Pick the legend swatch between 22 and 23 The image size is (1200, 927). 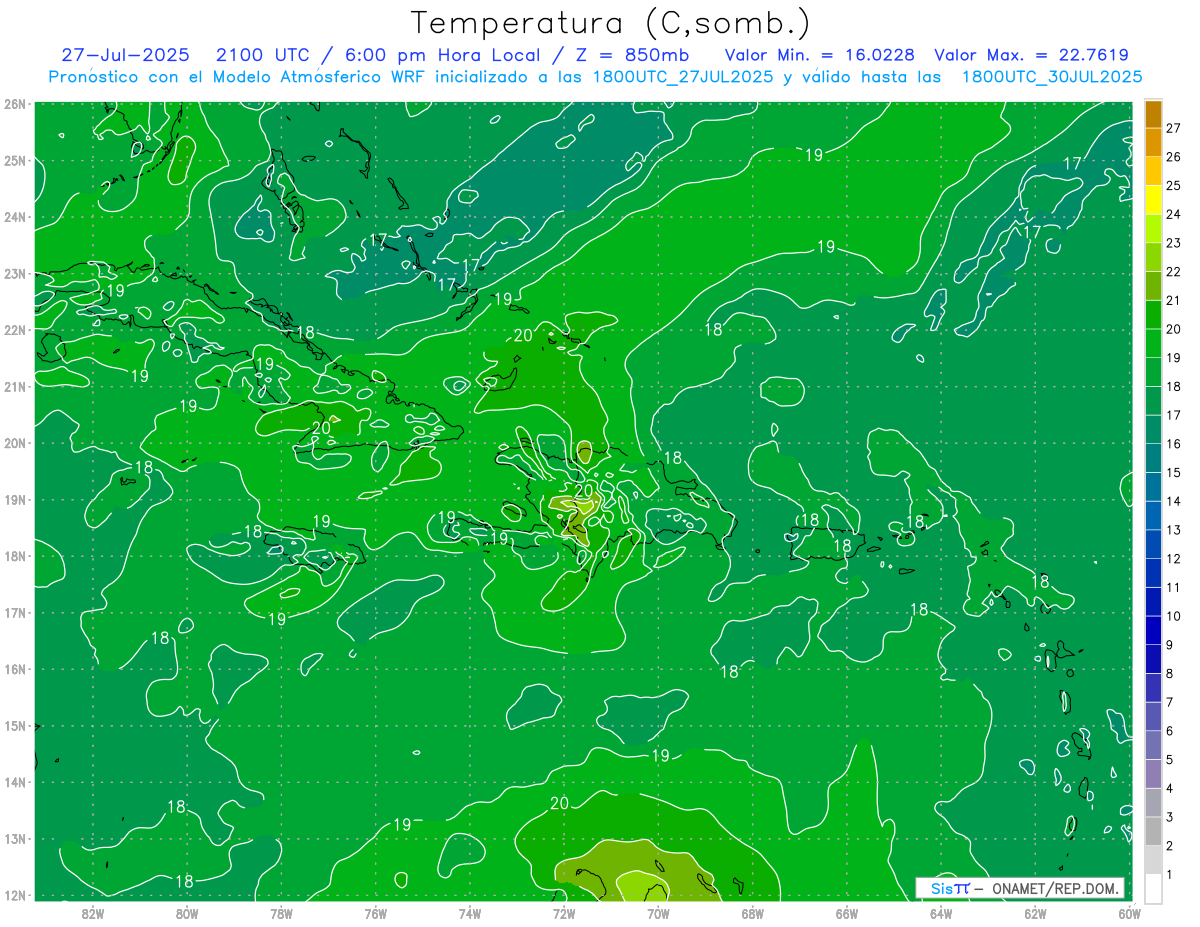click(1153, 257)
